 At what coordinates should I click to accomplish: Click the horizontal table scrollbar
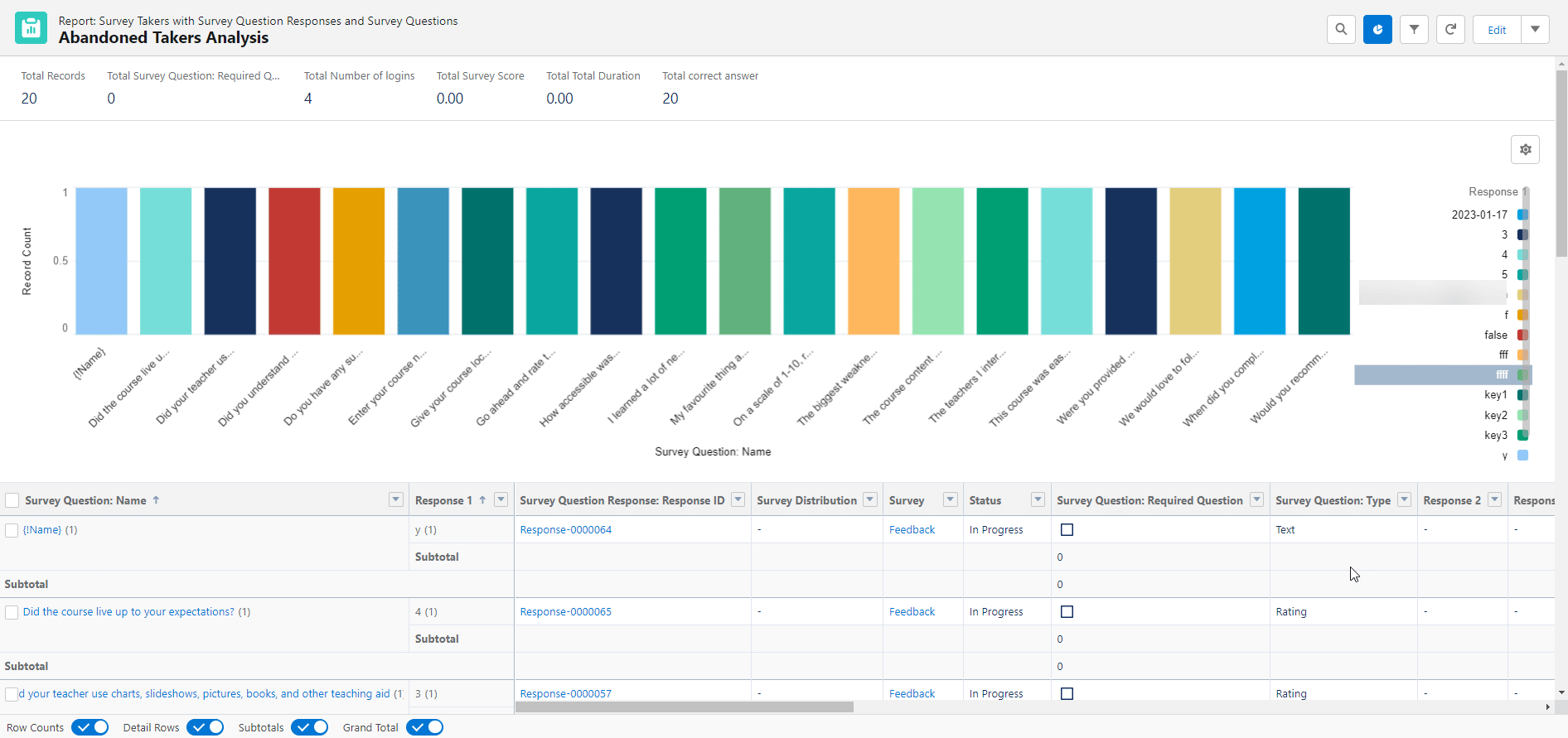coord(685,707)
